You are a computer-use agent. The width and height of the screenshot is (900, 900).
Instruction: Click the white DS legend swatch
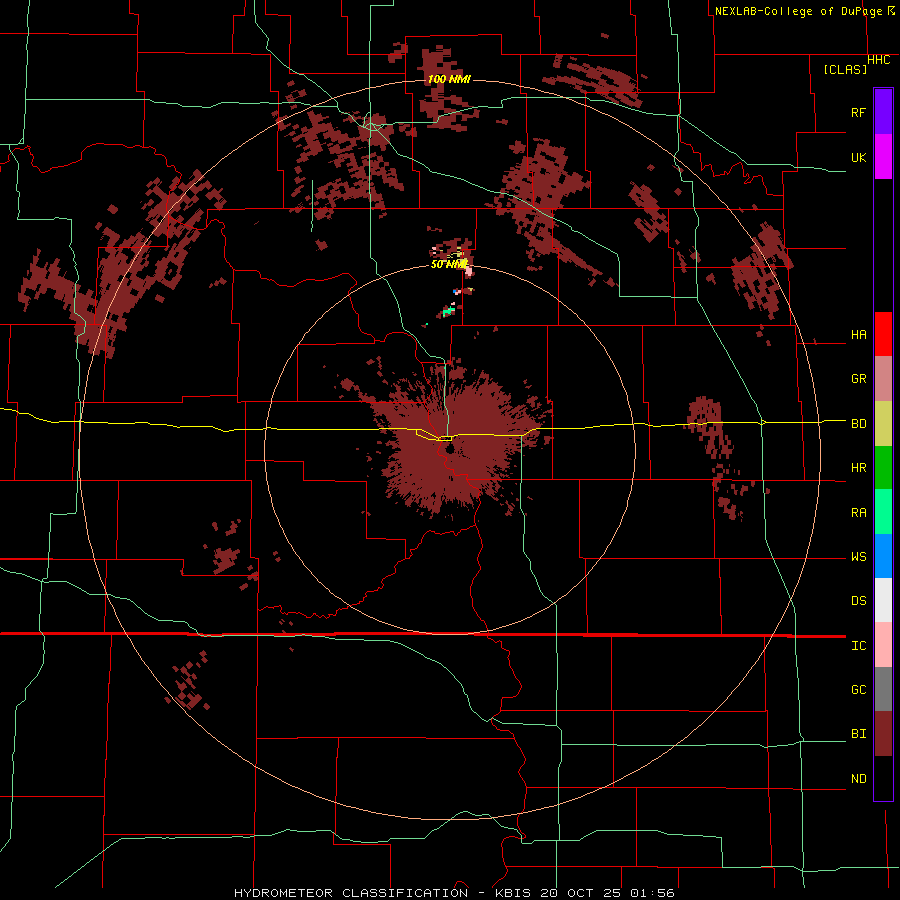point(883,600)
